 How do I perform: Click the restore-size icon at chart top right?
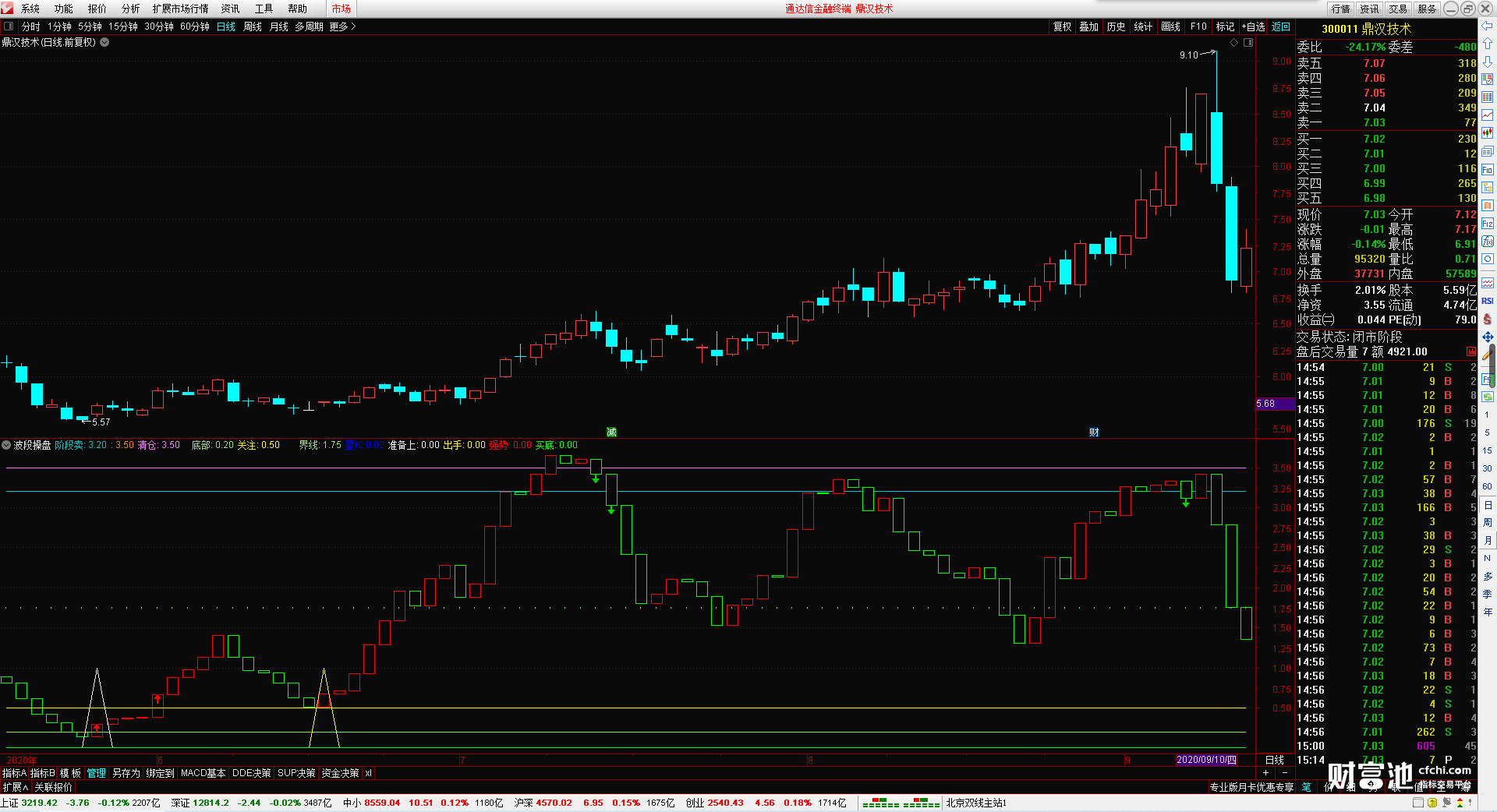point(1248,43)
